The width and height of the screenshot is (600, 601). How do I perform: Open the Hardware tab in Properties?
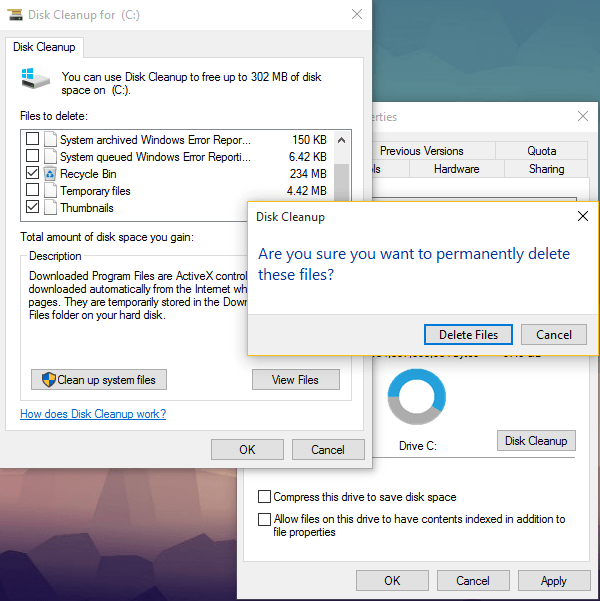click(456, 169)
